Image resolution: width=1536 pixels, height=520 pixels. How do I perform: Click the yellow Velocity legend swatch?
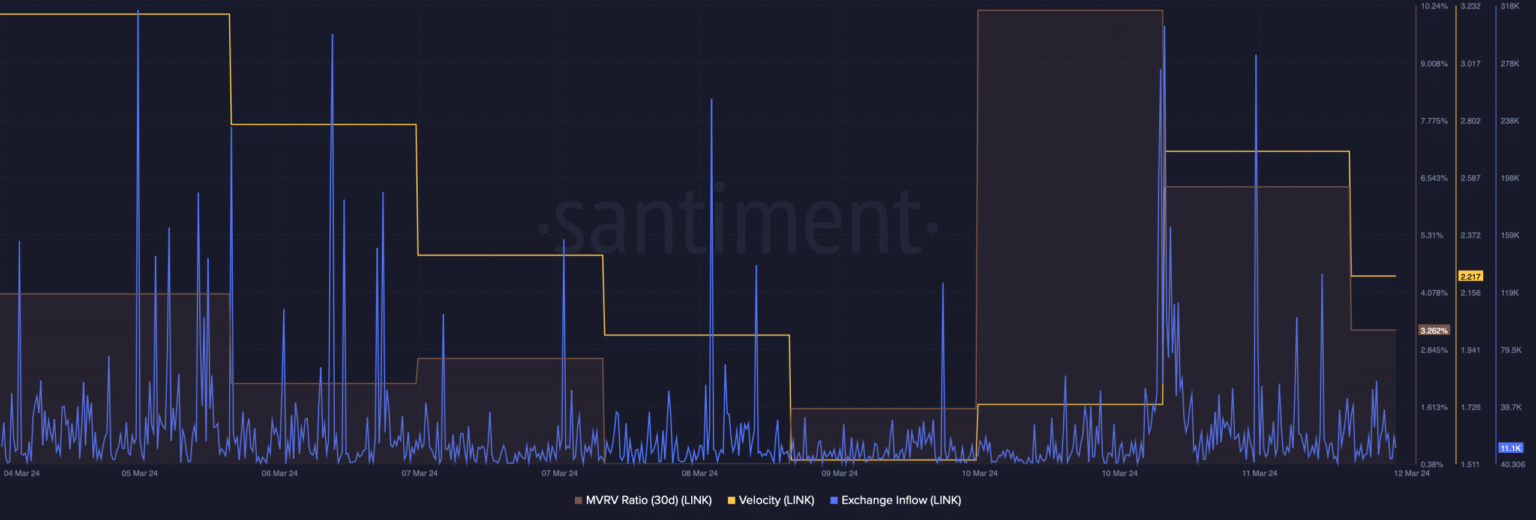point(731,500)
